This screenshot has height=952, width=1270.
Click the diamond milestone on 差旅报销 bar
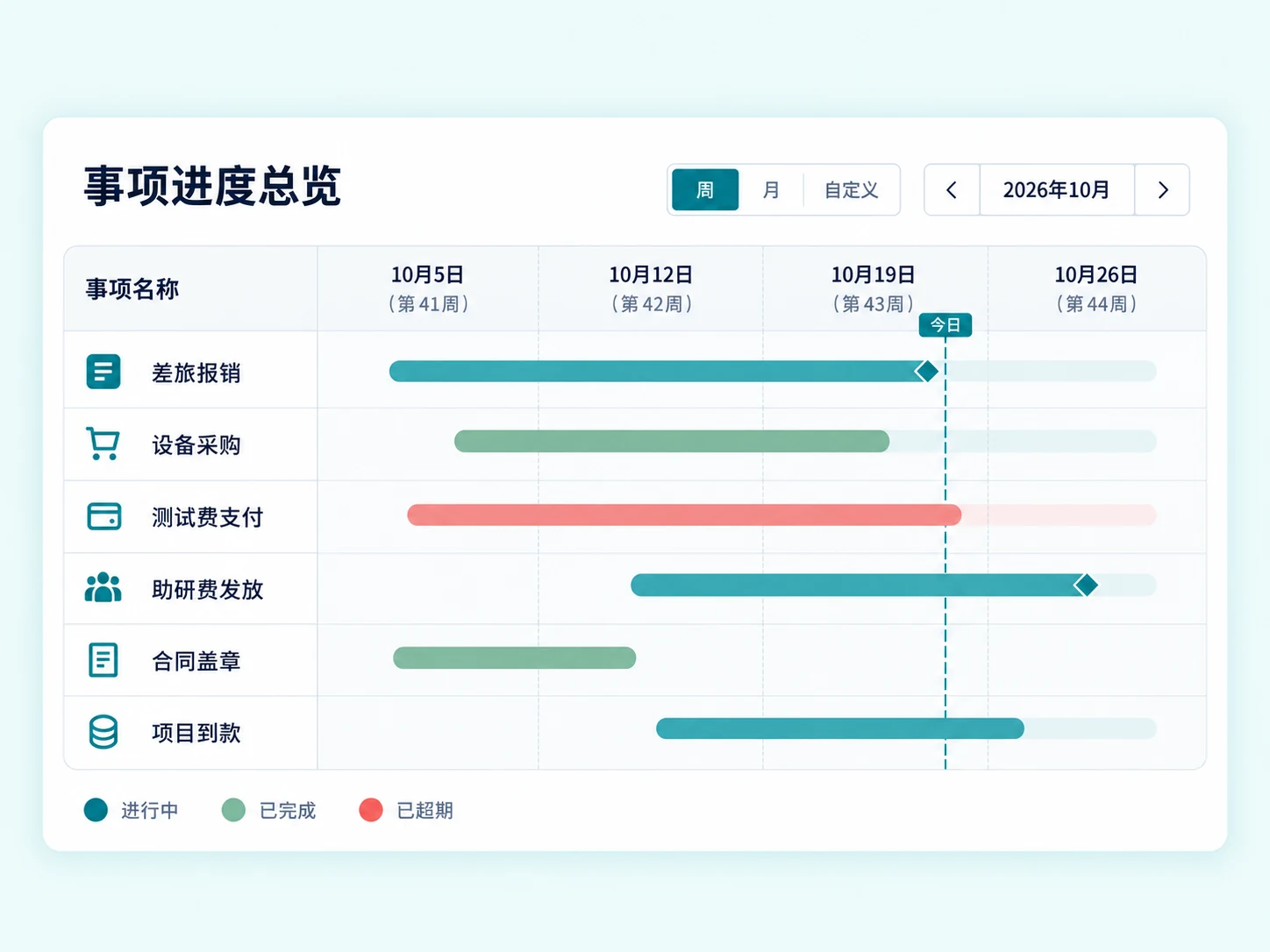tap(926, 372)
